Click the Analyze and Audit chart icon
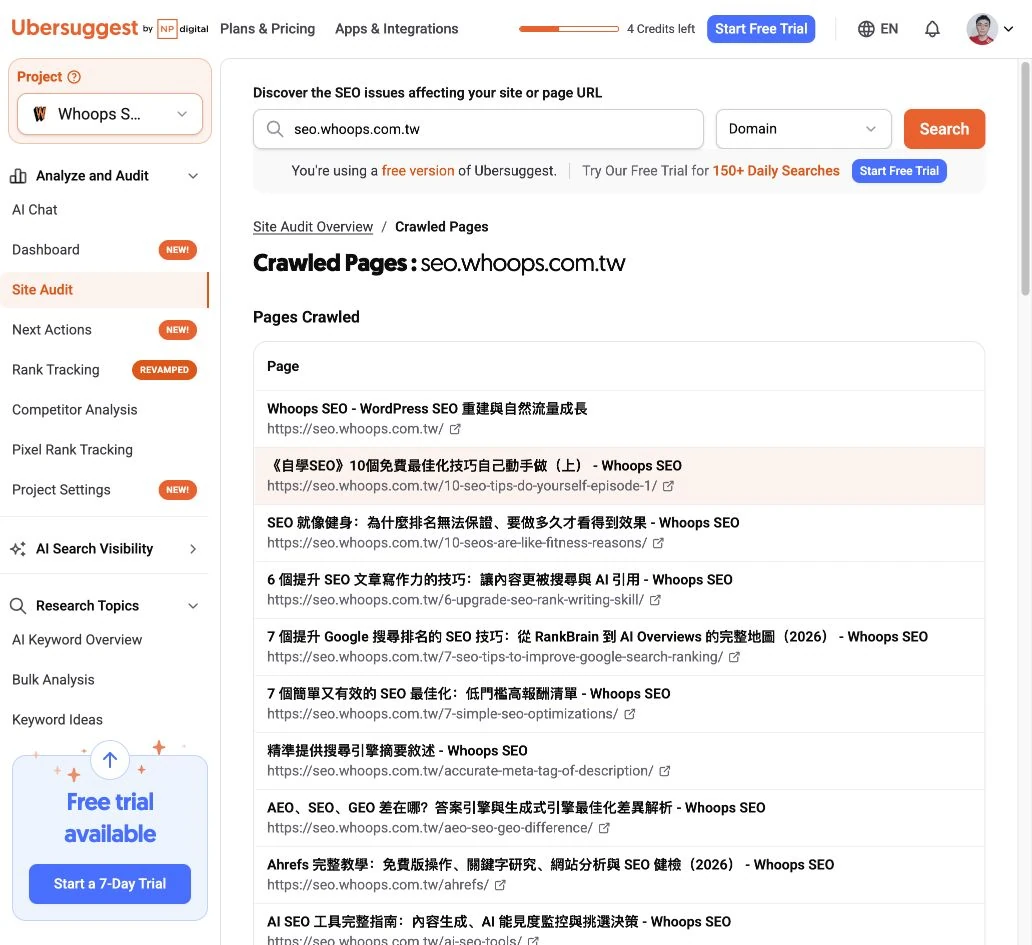This screenshot has height=945, width=1032. tap(18, 176)
